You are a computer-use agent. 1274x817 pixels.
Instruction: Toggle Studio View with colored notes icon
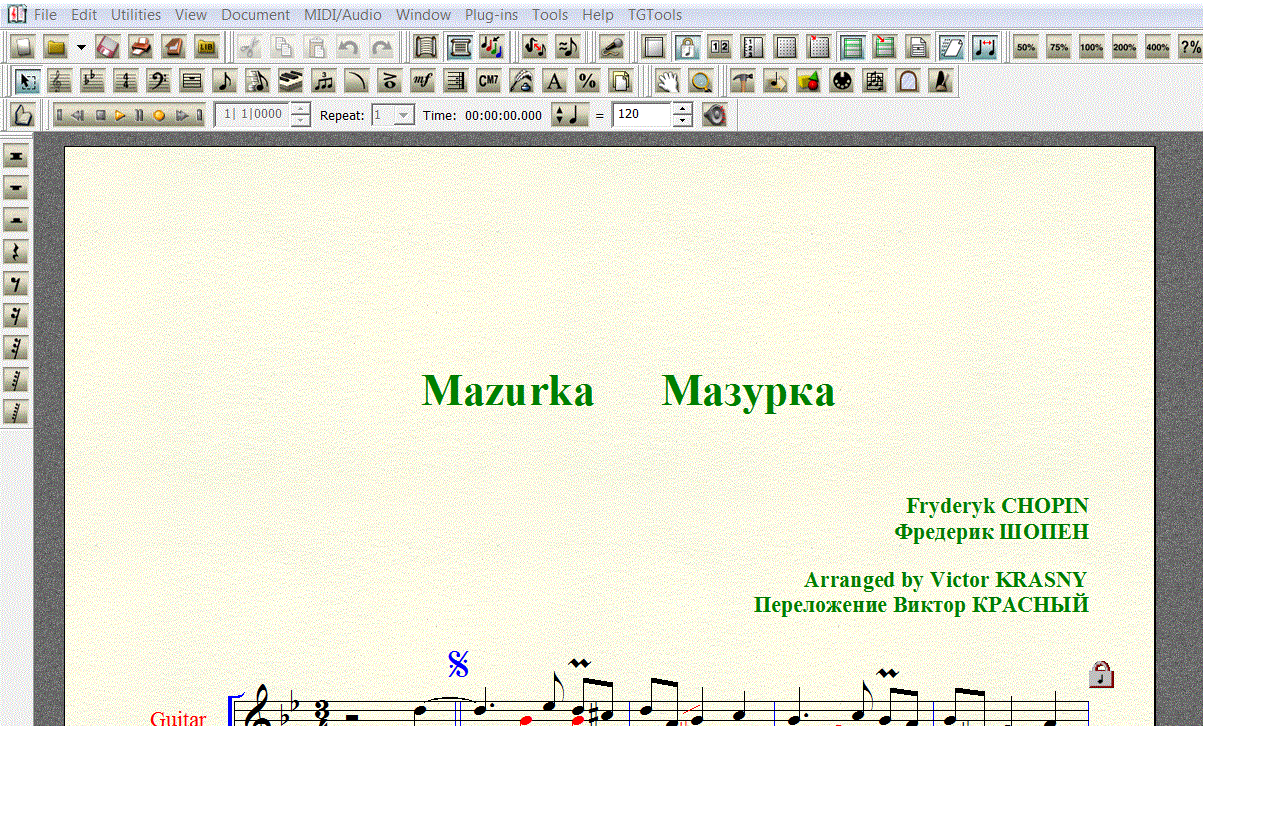point(492,47)
